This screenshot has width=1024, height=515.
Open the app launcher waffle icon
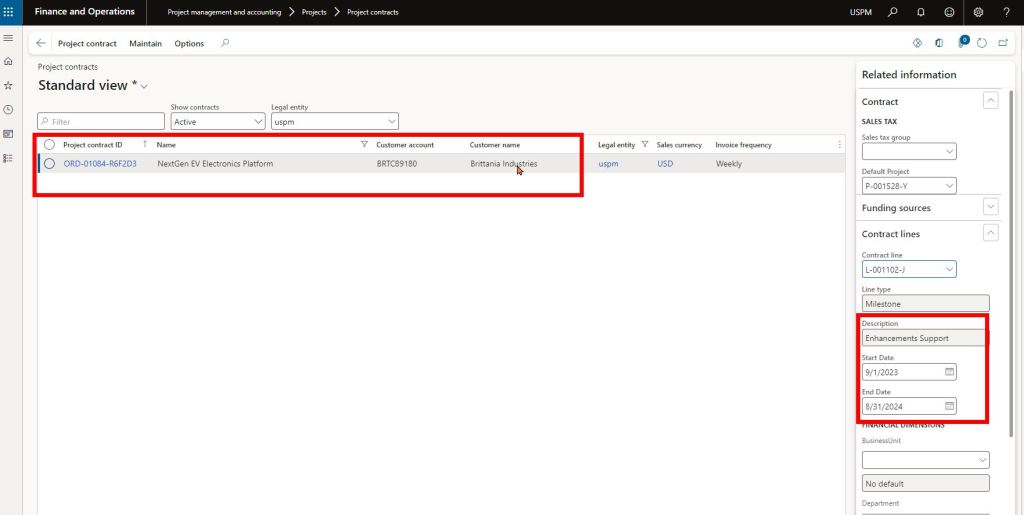pos(10,12)
